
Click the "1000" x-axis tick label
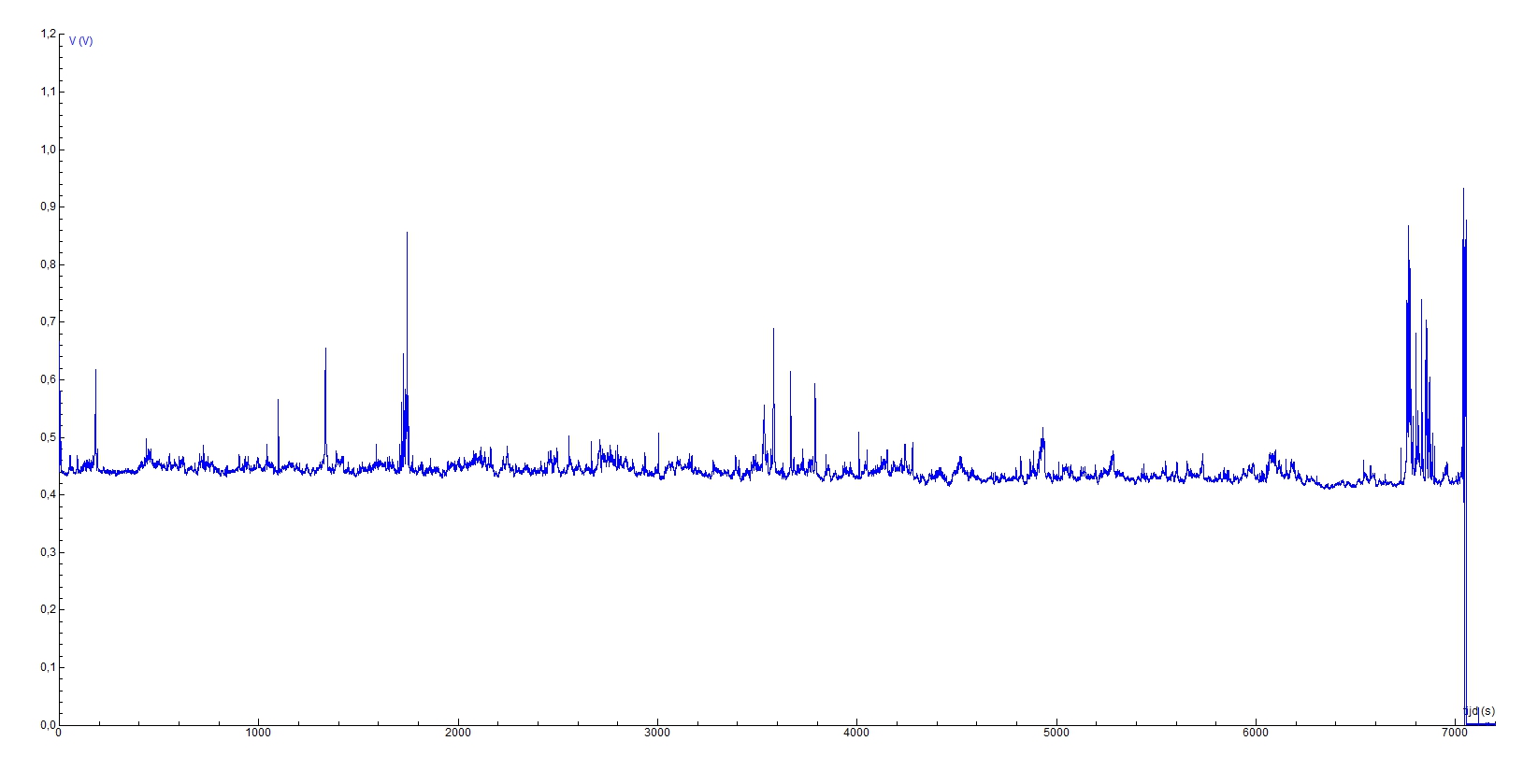click(x=258, y=733)
